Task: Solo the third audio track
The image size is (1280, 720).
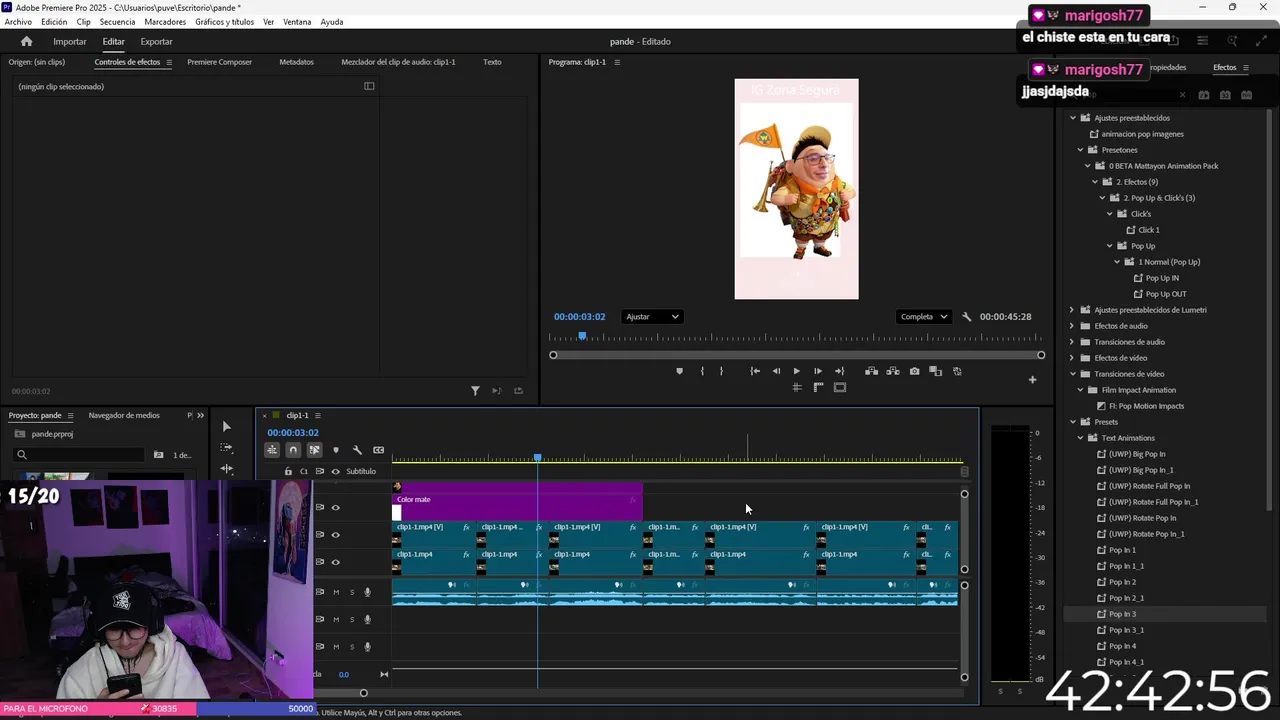Action: point(351,647)
